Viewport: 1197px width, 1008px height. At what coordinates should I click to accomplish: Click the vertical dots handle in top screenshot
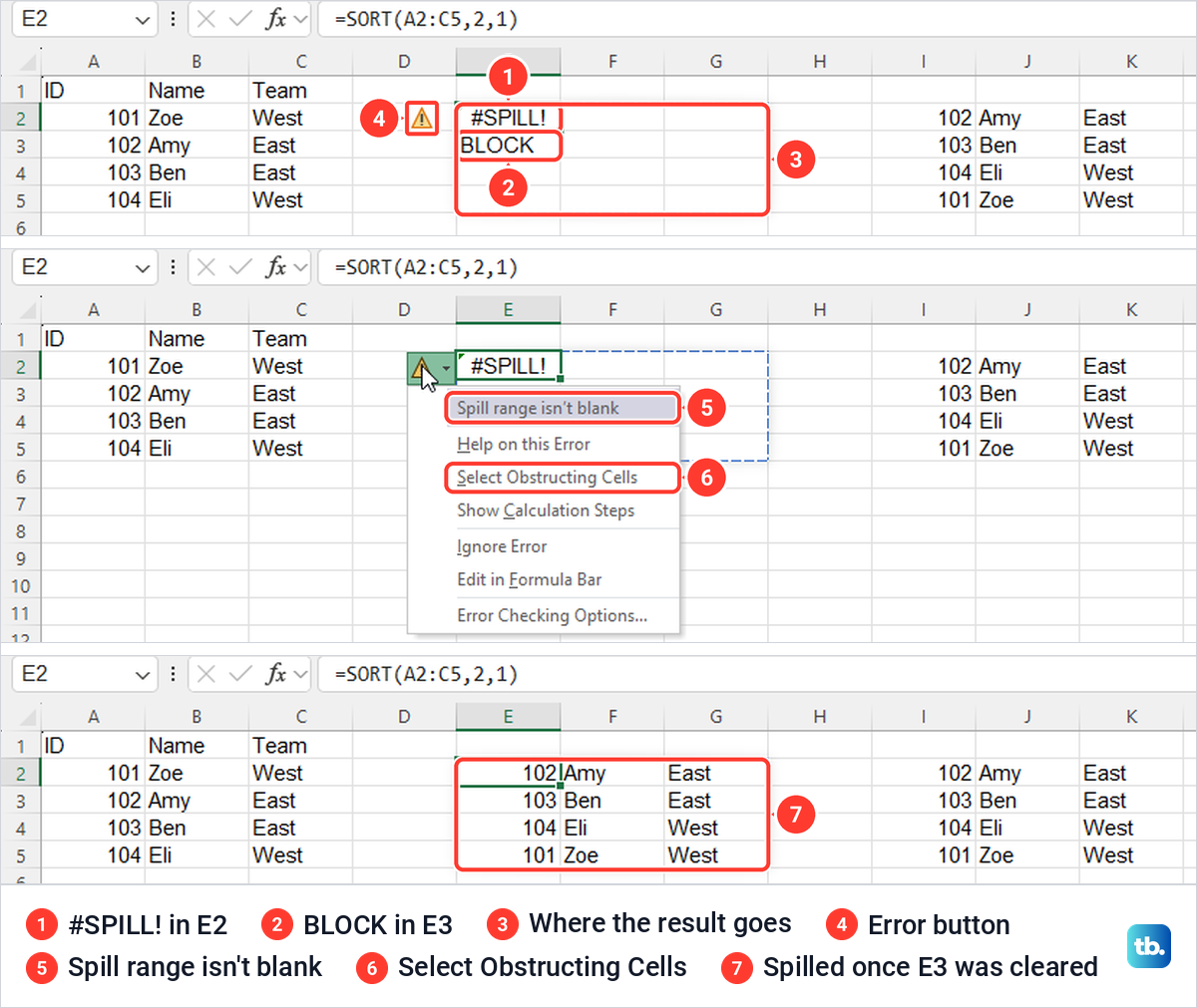(x=173, y=19)
